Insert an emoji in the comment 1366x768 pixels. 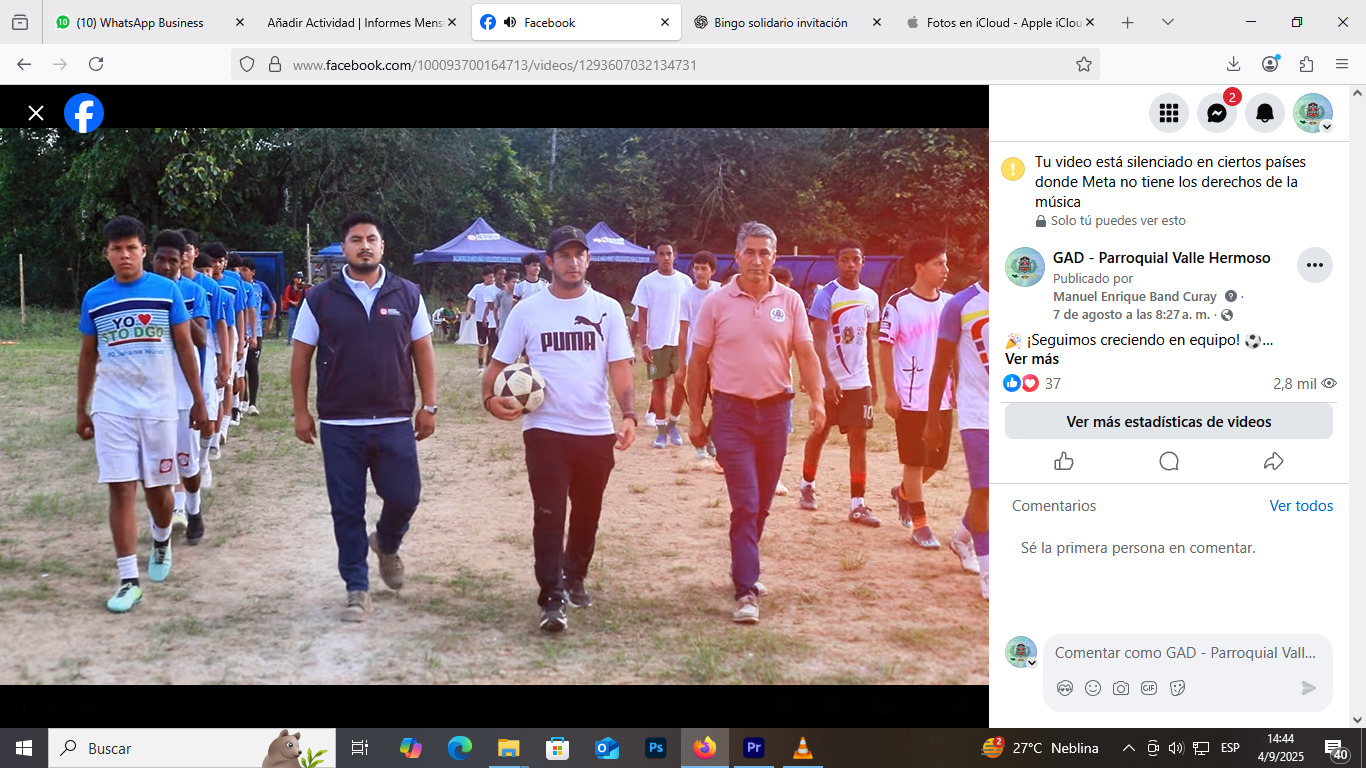click(1093, 688)
